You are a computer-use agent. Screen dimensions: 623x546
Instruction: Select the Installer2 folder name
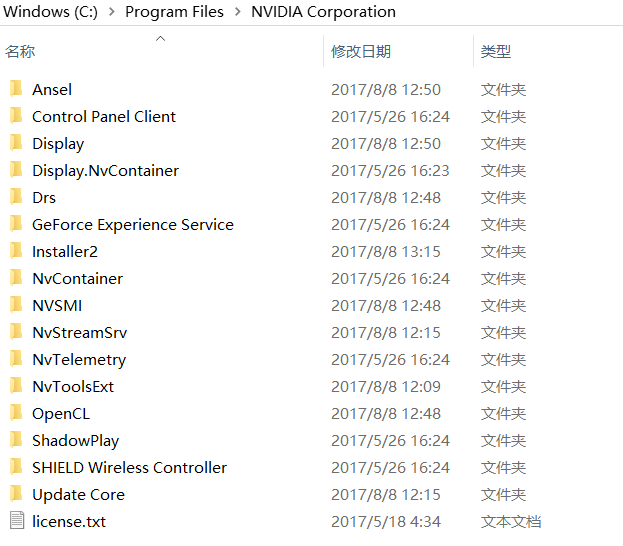(65, 252)
